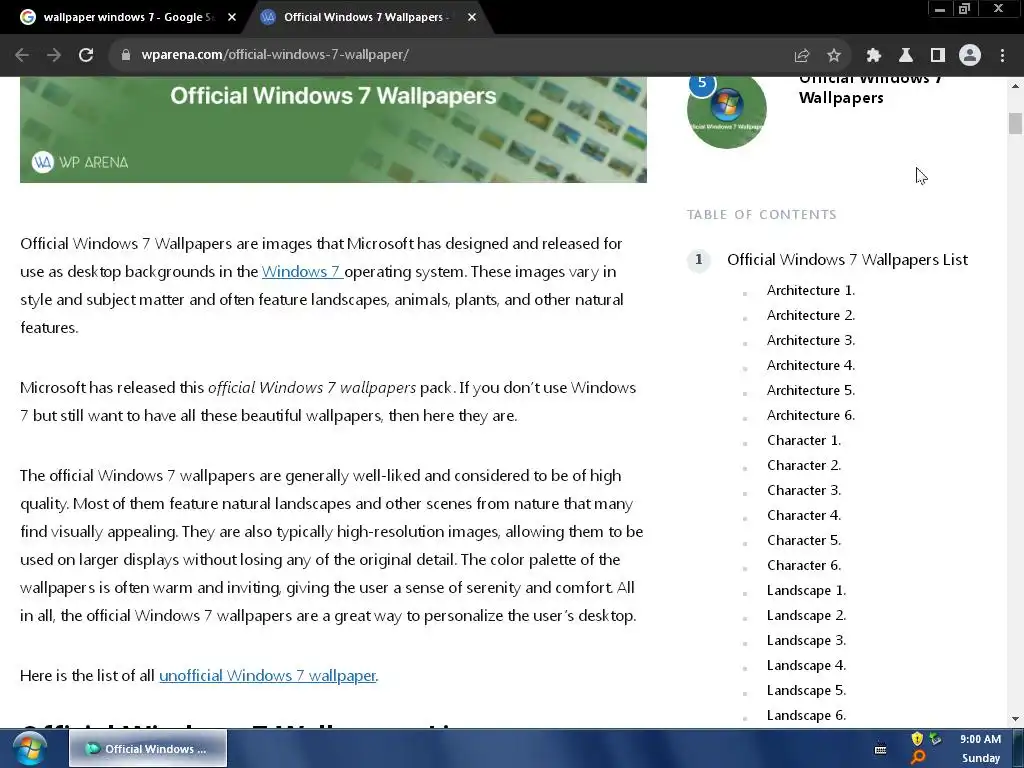Go back to the previous page
1024x768 pixels.
coord(22,55)
